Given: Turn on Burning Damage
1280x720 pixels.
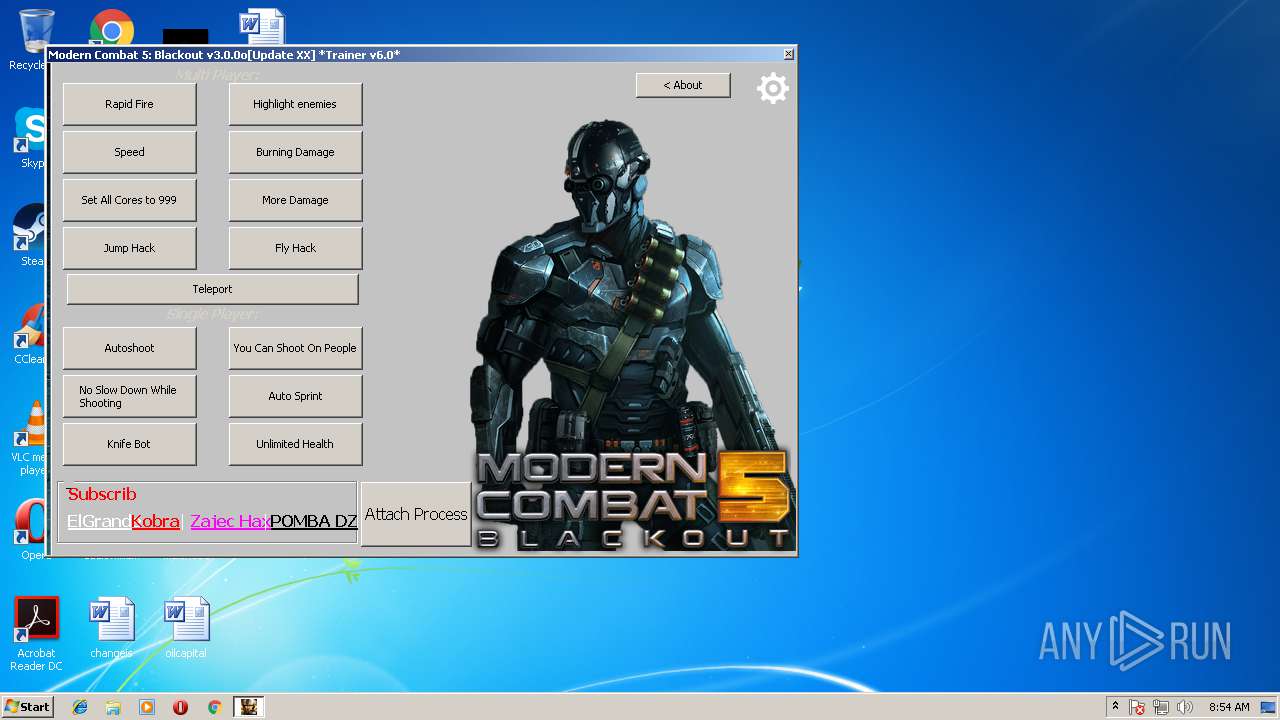Looking at the screenshot, I should [295, 152].
